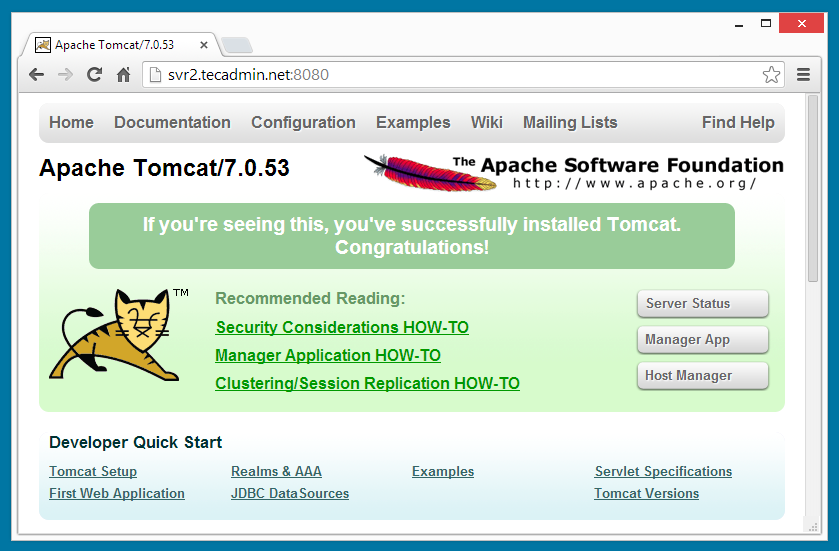Click the Host Manager button
The width and height of the screenshot is (839, 551).
pos(703,376)
